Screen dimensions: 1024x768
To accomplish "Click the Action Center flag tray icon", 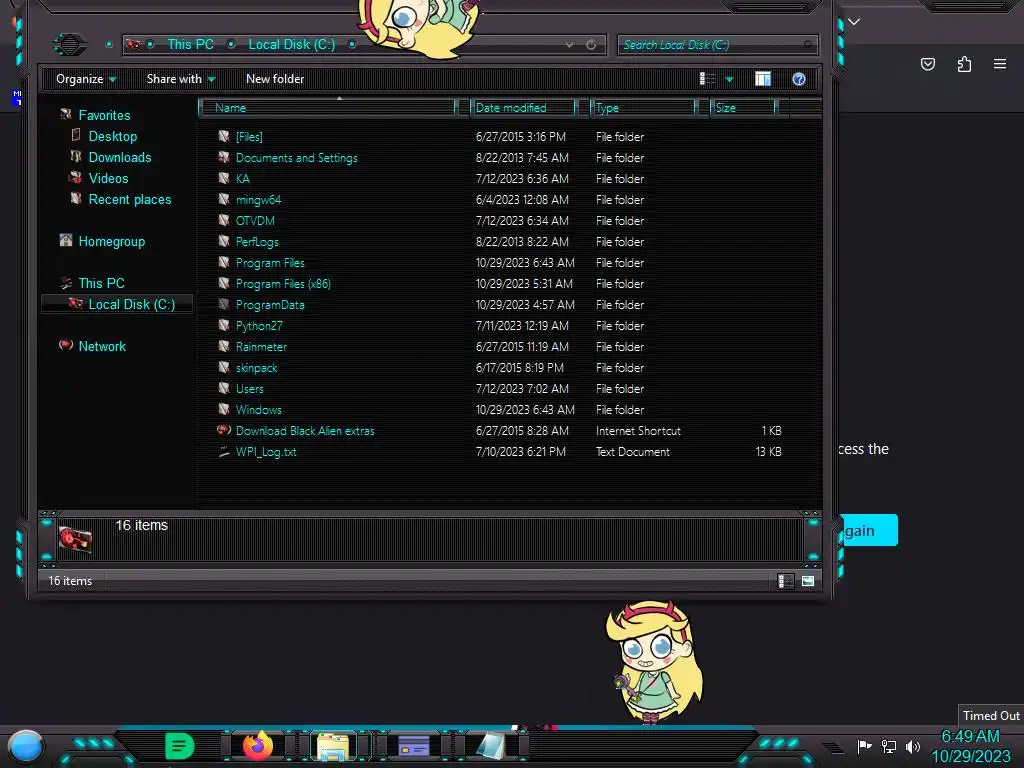I will 865,746.
